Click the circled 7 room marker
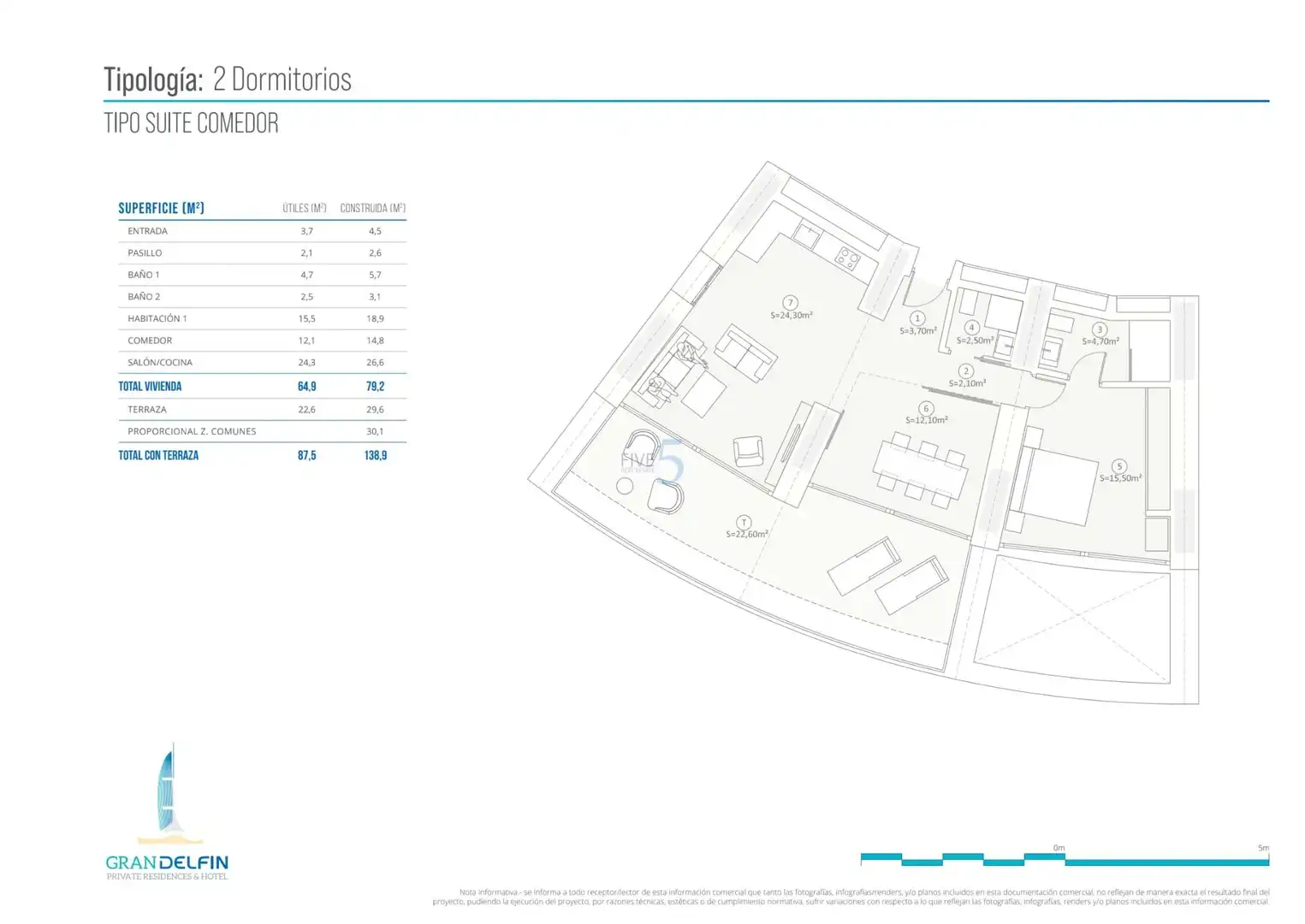The image size is (1305, 924). click(x=791, y=303)
